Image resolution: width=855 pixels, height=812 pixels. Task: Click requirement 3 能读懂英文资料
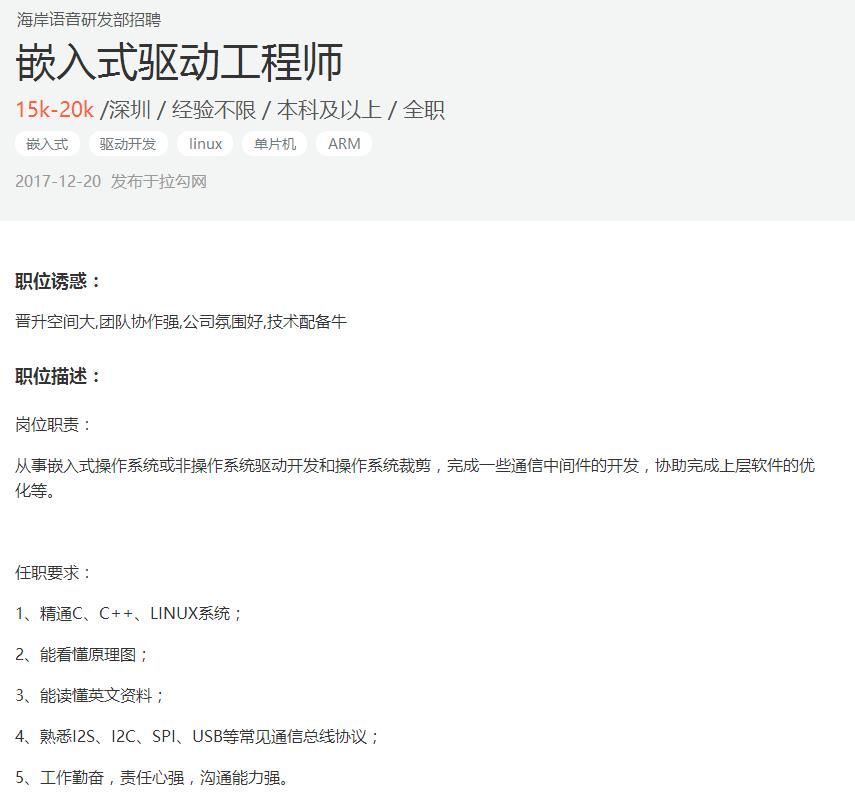click(x=90, y=695)
